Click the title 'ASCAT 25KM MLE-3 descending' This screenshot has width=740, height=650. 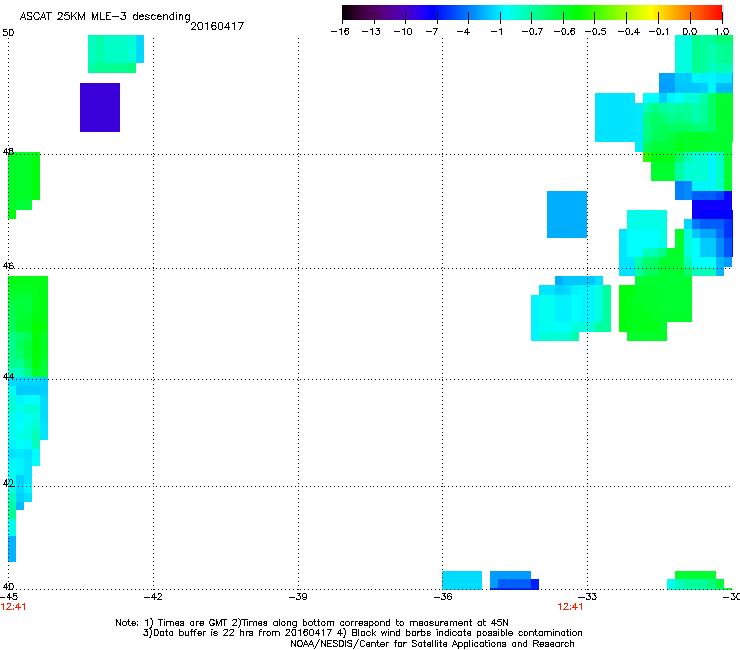(105, 17)
